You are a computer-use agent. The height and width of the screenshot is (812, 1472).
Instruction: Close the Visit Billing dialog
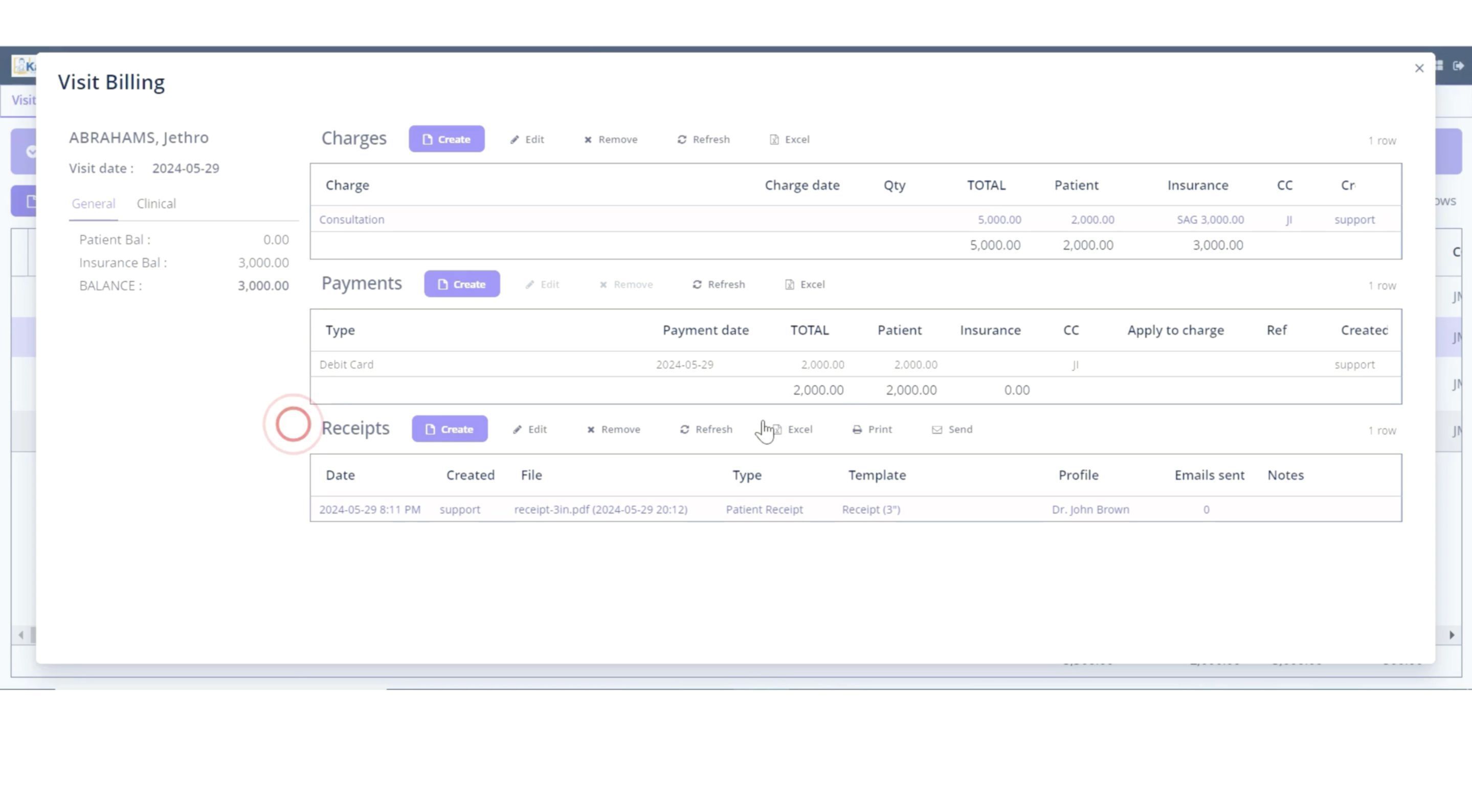tap(1419, 69)
